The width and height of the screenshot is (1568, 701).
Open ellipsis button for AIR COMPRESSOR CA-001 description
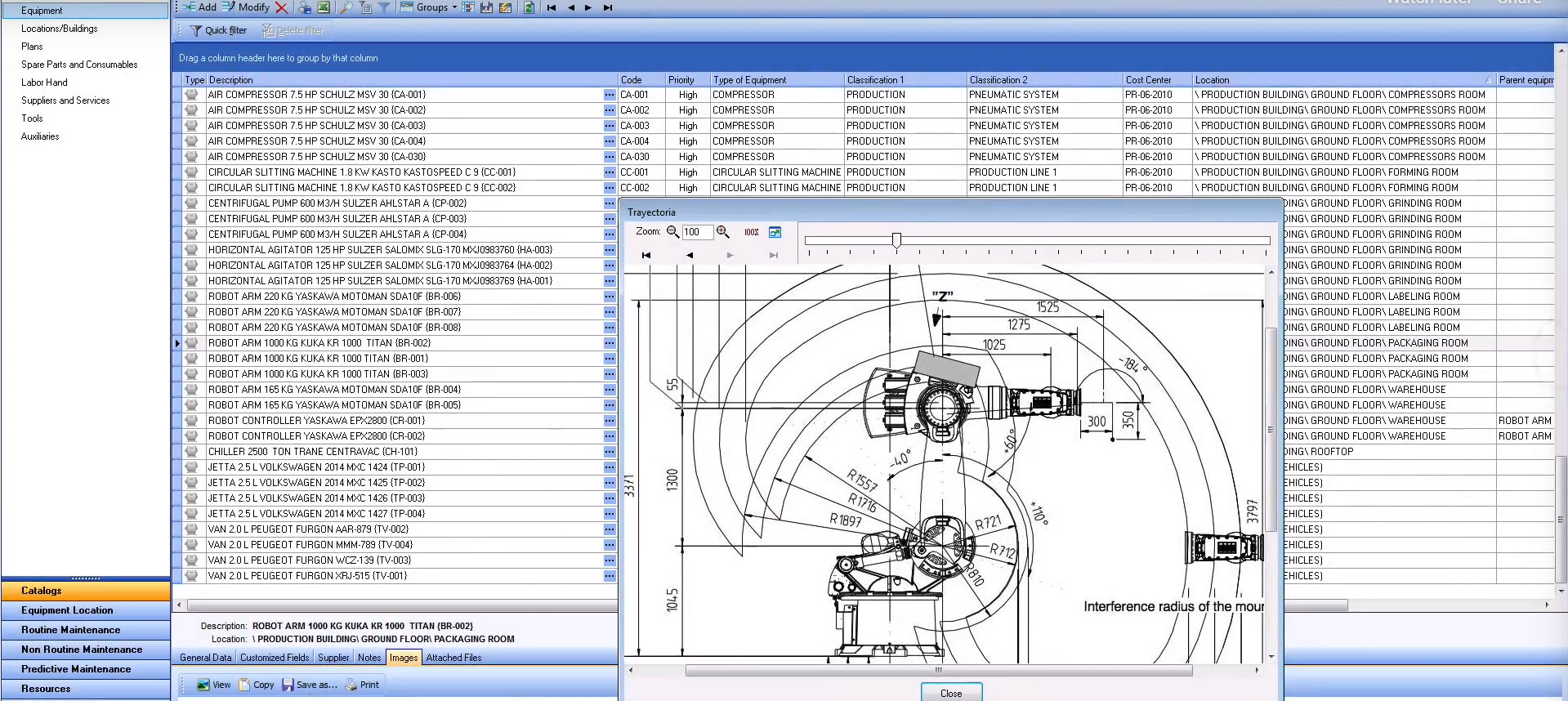point(609,95)
